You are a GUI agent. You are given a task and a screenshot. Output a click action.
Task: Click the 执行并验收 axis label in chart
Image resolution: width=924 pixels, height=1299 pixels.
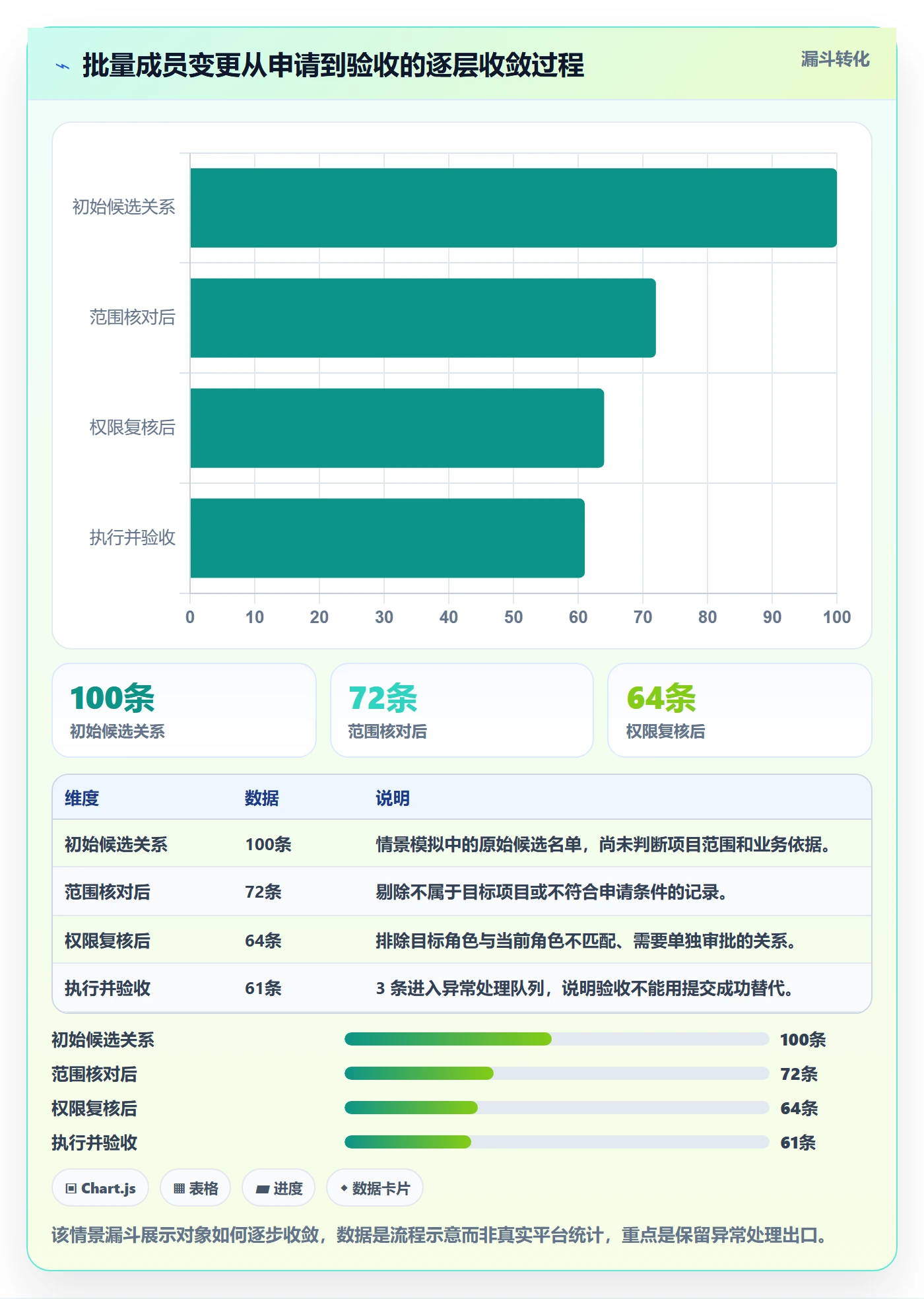tap(133, 537)
